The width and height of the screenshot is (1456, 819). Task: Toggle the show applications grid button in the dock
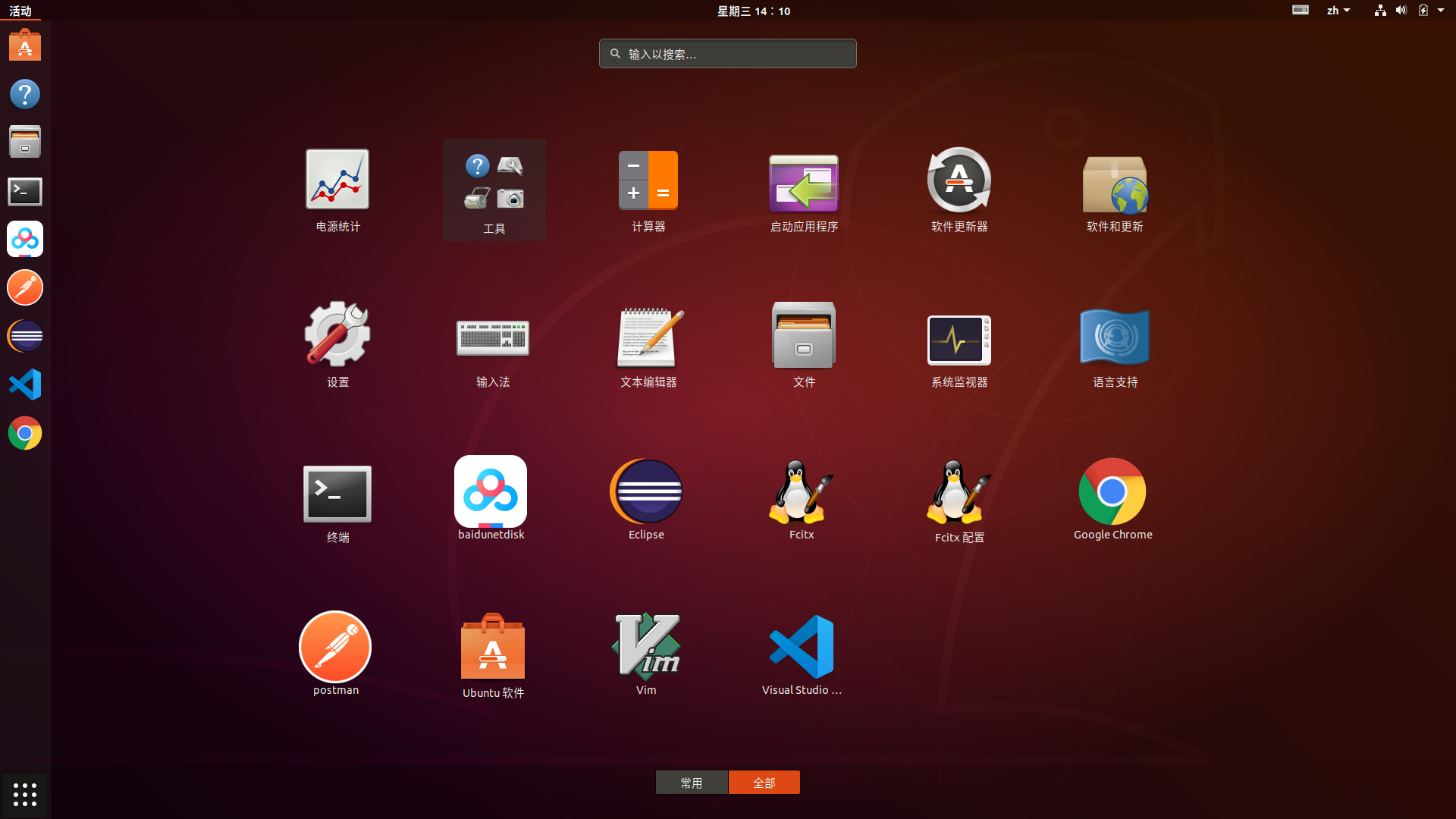click(25, 794)
